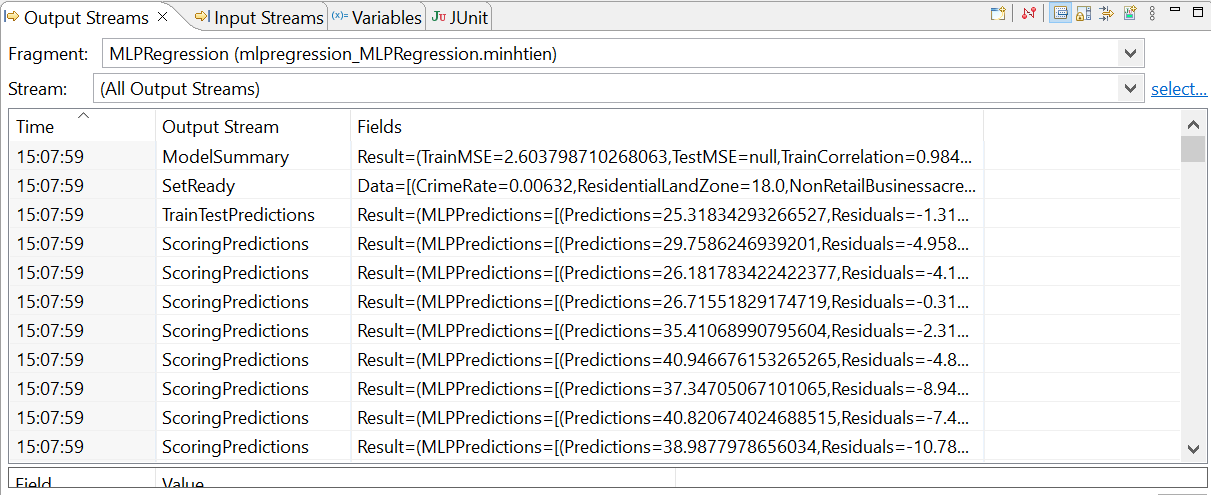The image size is (1211, 495).
Task: Click the select... link
Action: pyautogui.click(x=1179, y=89)
